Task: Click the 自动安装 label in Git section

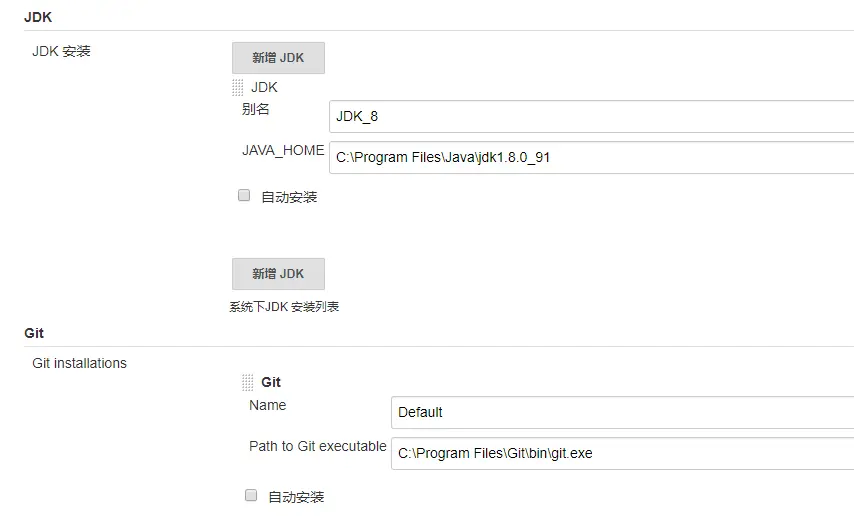Action: (x=296, y=496)
